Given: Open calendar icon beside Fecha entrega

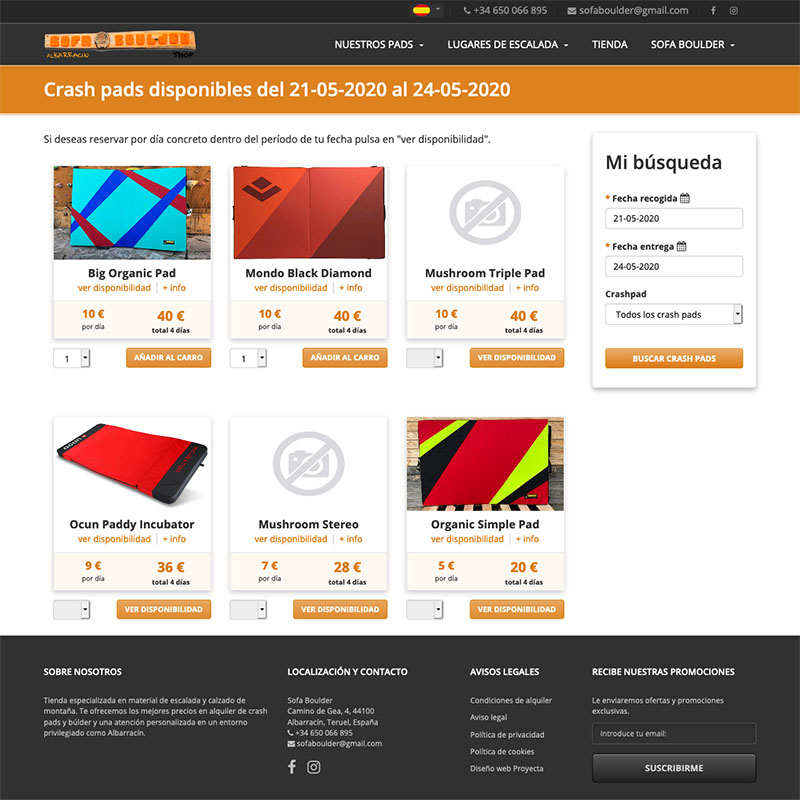Looking at the screenshot, I should [x=682, y=246].
